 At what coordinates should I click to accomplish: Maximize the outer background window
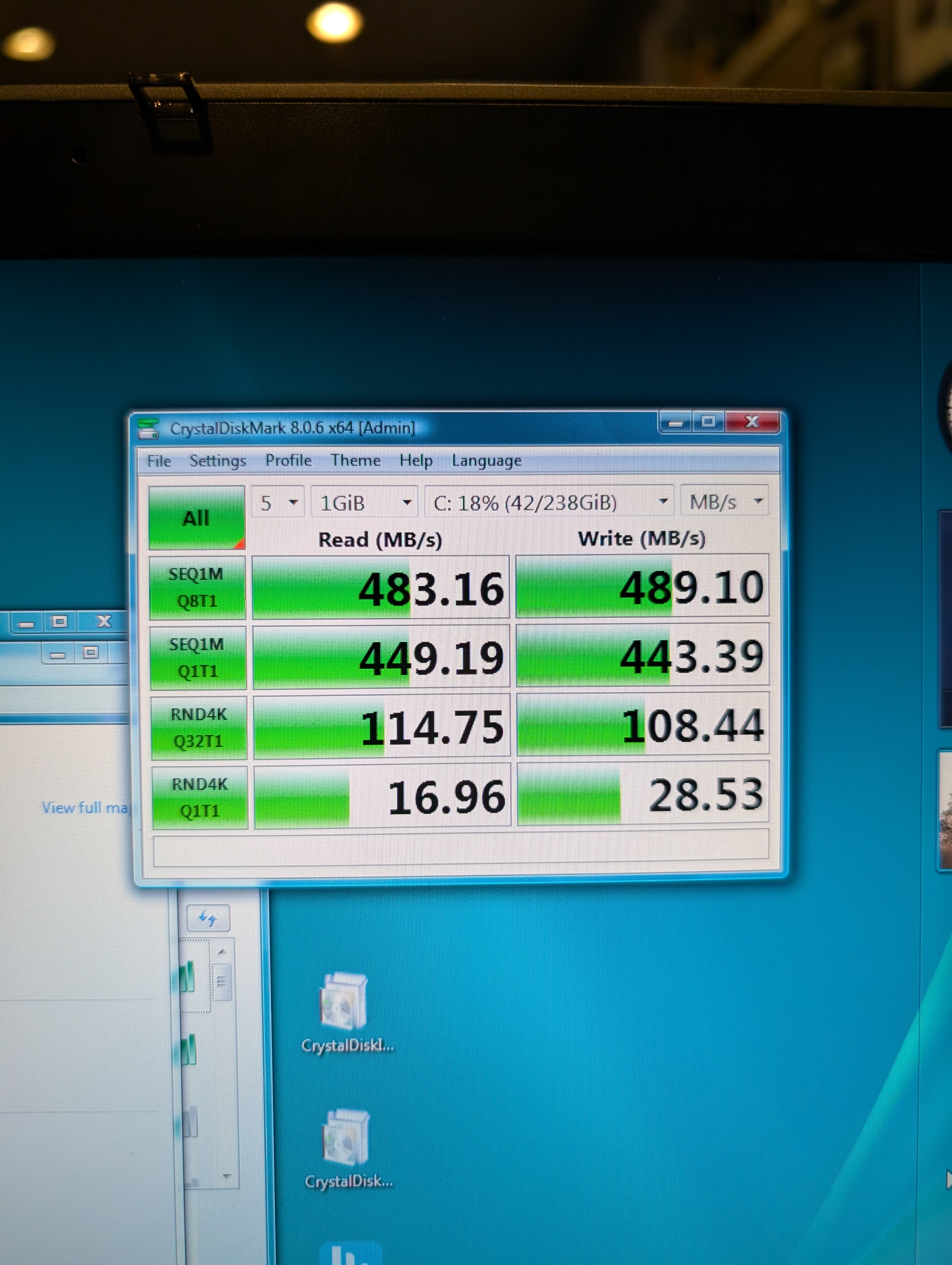pyautogui.click(x=60, y=622)
